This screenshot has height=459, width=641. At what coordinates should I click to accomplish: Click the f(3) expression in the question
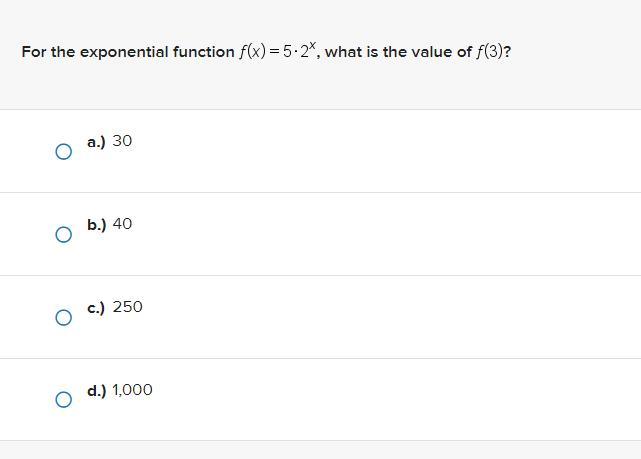(x=489, y=52)
